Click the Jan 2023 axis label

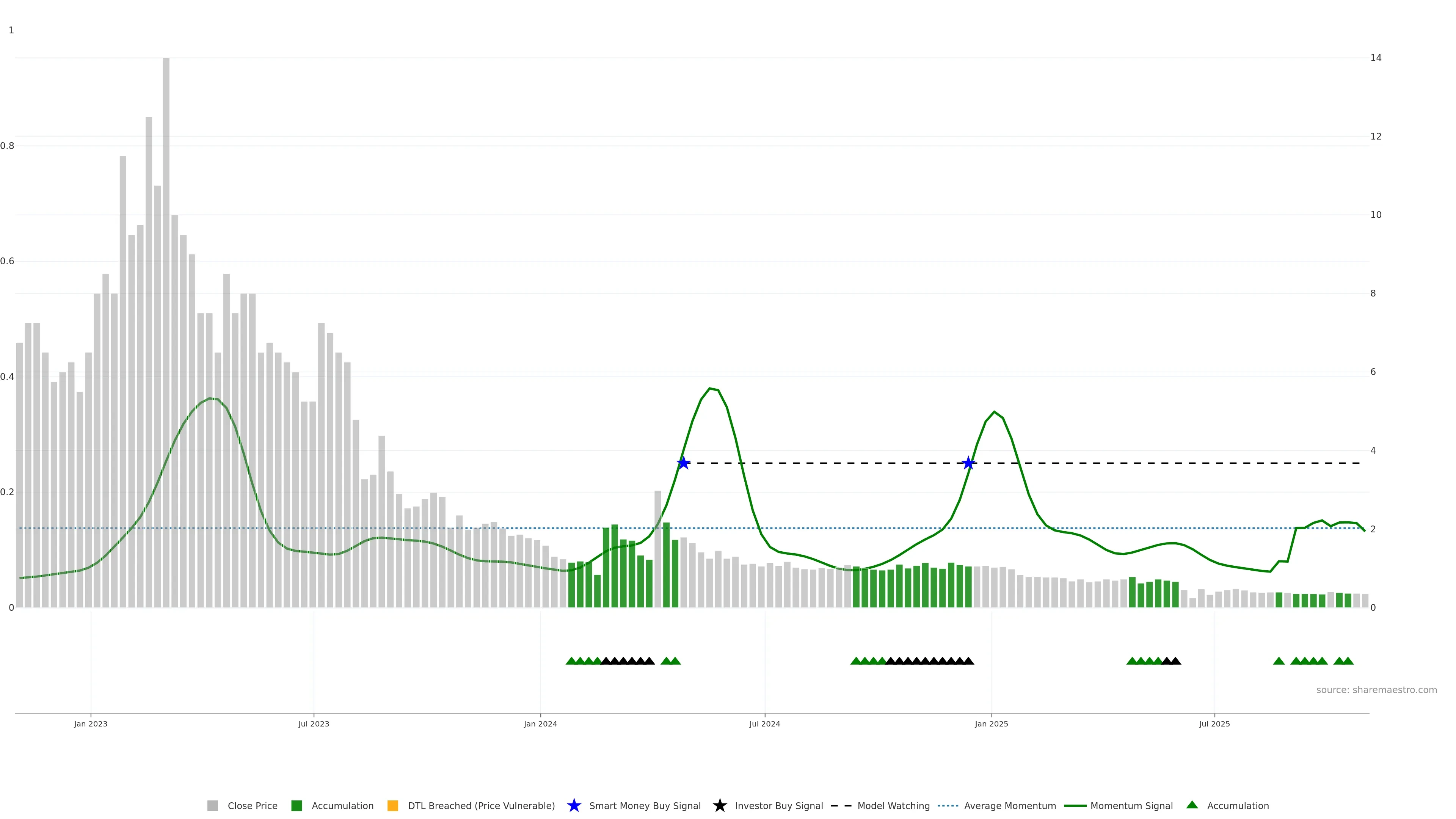pos(91,724)
